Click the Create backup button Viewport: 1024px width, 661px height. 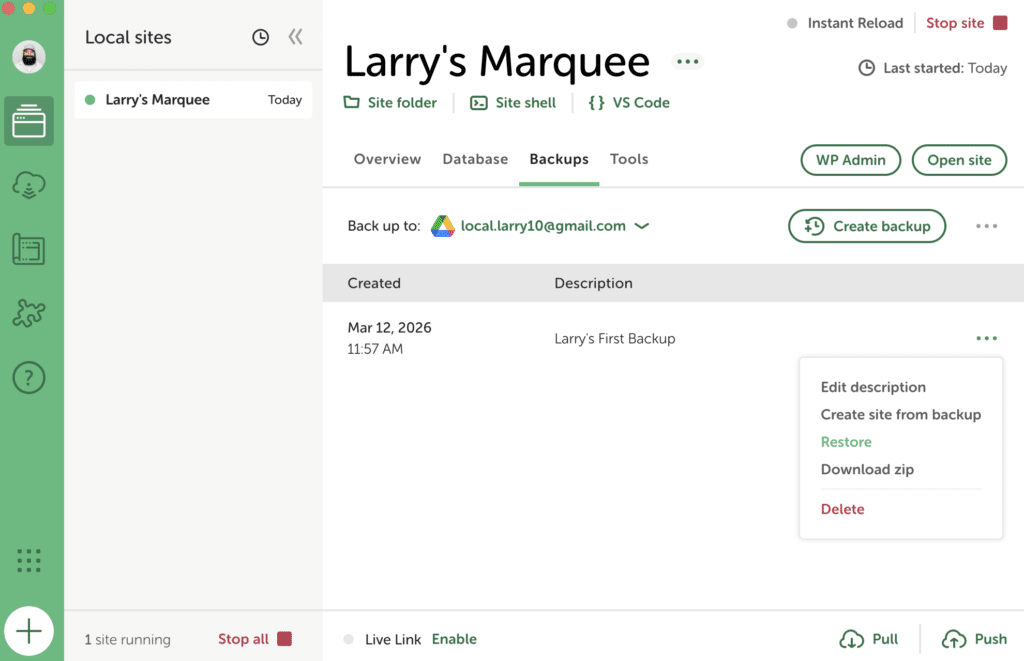coord(867,226)
